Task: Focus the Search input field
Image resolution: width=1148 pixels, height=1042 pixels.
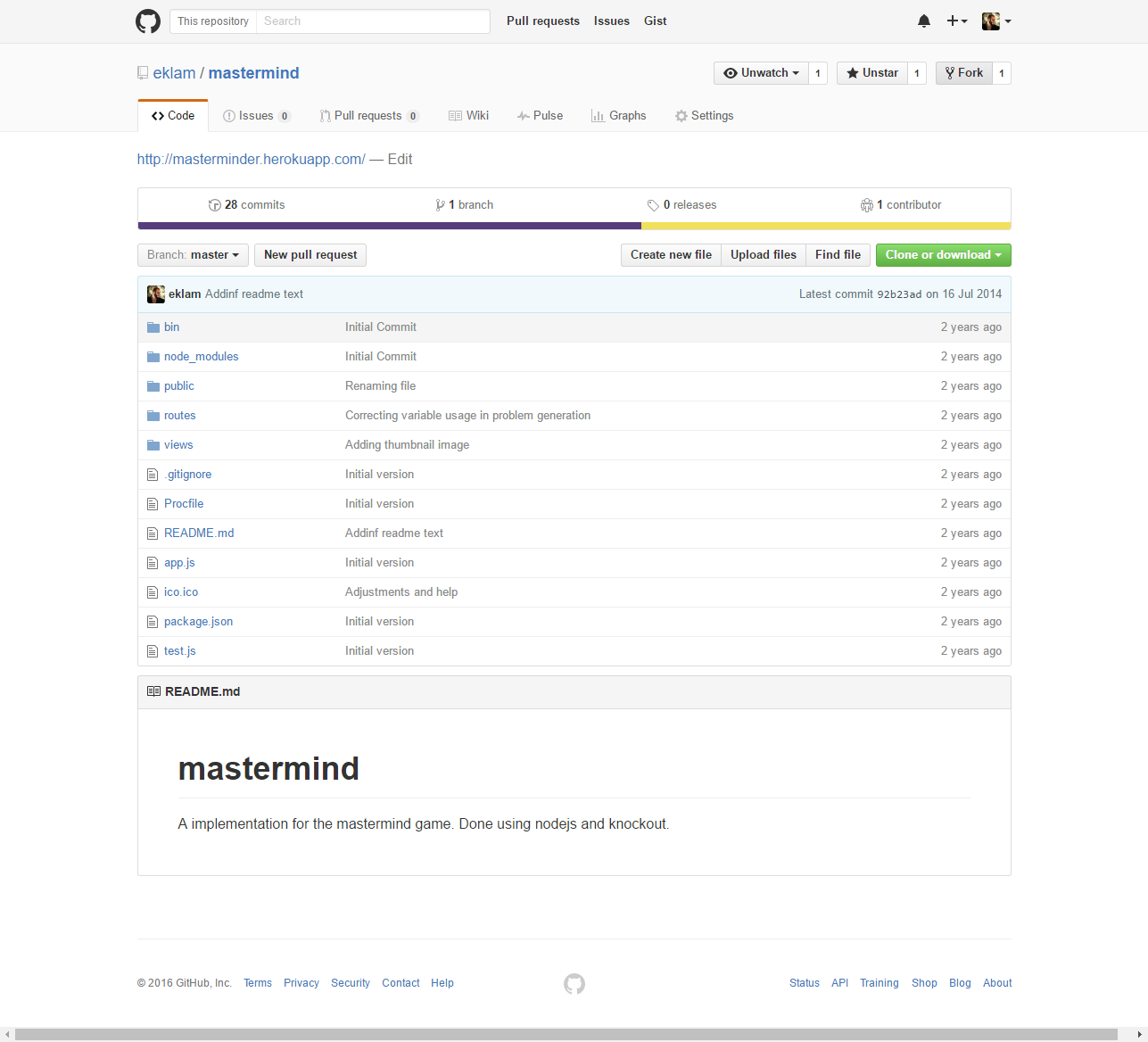Action: point(373,21)
